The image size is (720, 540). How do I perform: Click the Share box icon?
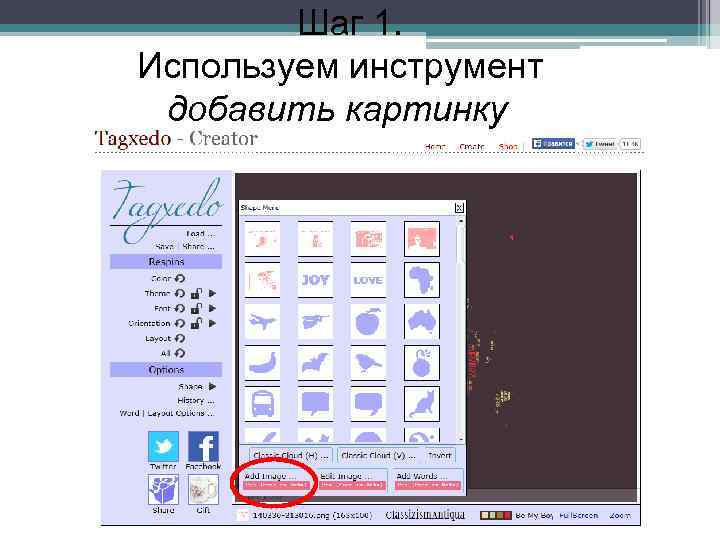pyautogui.click(x=163, y=489)
